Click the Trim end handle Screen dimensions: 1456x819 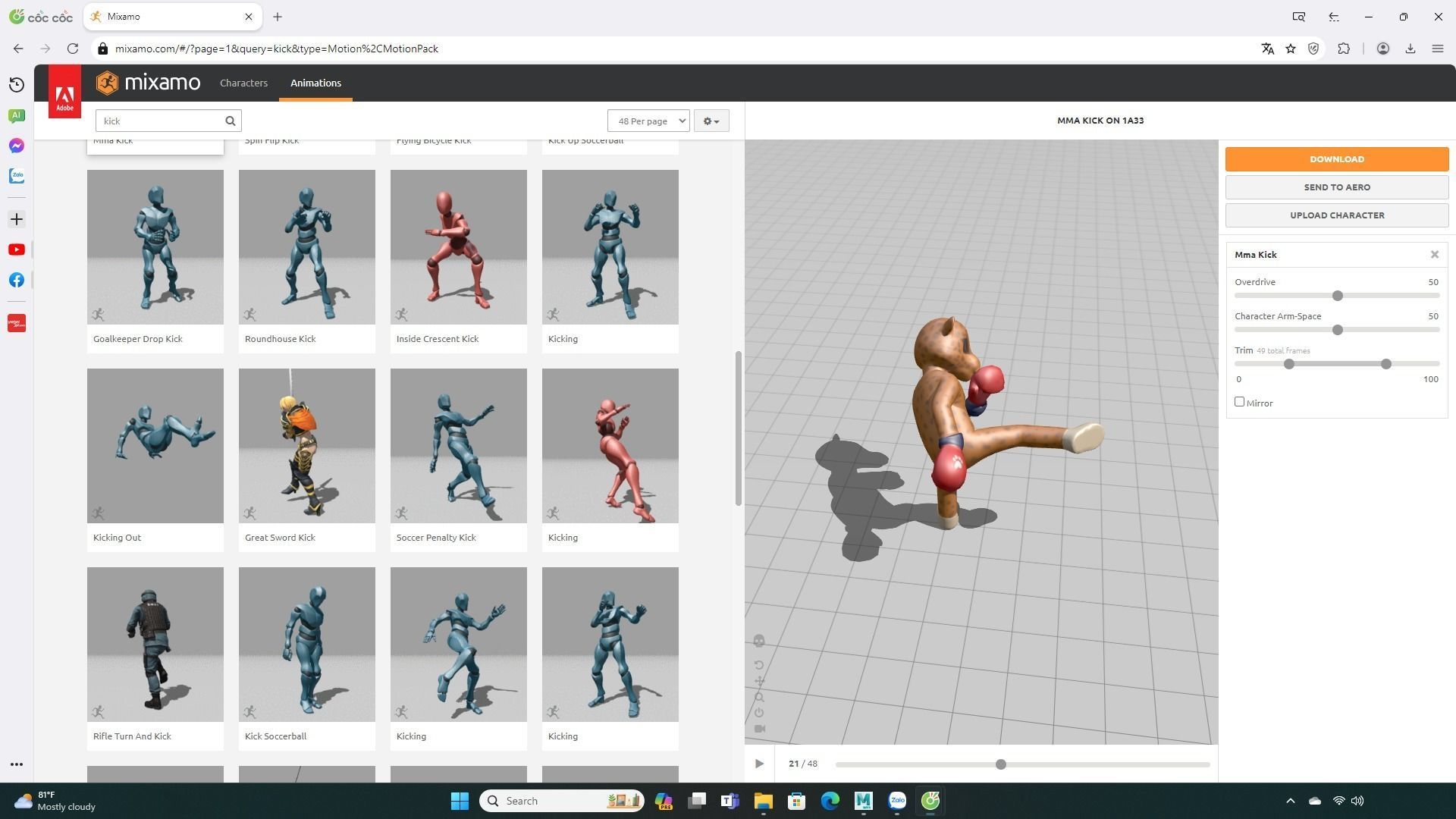(1386, 365)
